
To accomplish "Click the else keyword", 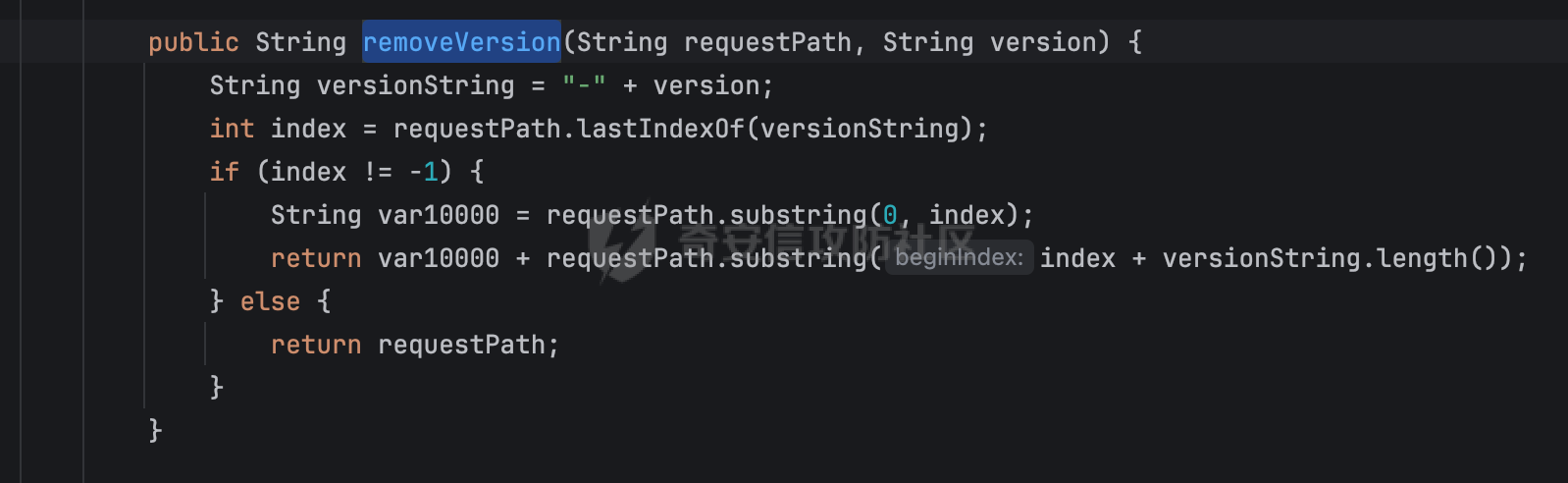I will (270, 301).
